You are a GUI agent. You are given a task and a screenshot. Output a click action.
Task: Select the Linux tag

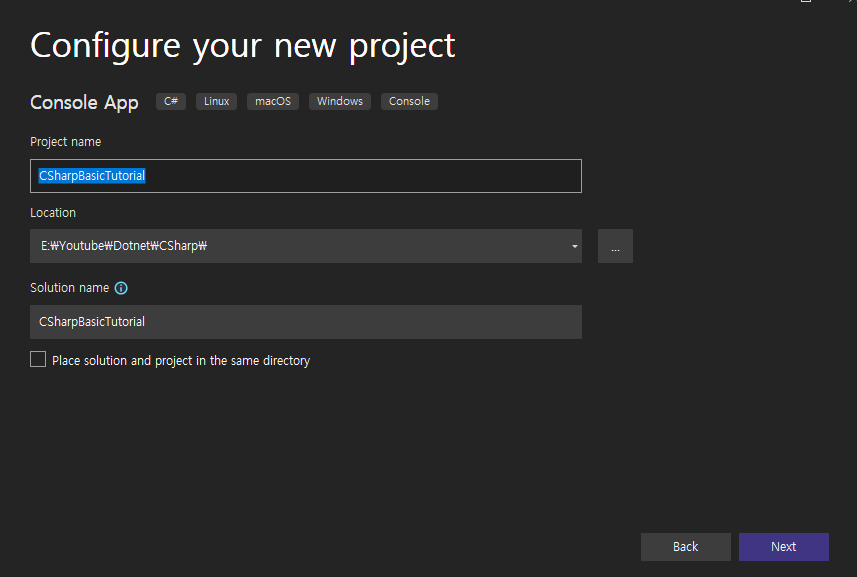[x=216, y=101]
